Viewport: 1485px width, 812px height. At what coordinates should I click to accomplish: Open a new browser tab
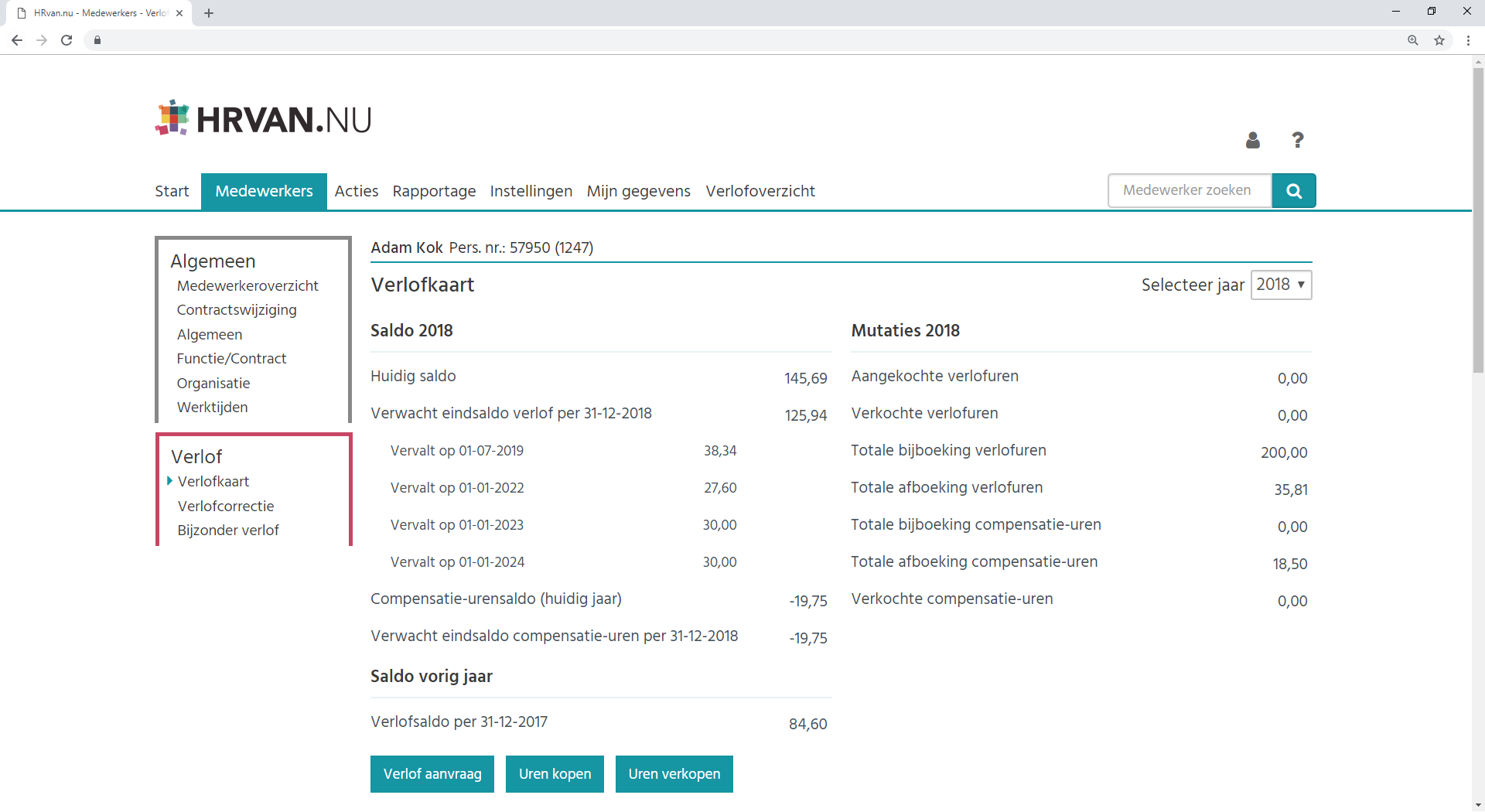coord(209,13)
